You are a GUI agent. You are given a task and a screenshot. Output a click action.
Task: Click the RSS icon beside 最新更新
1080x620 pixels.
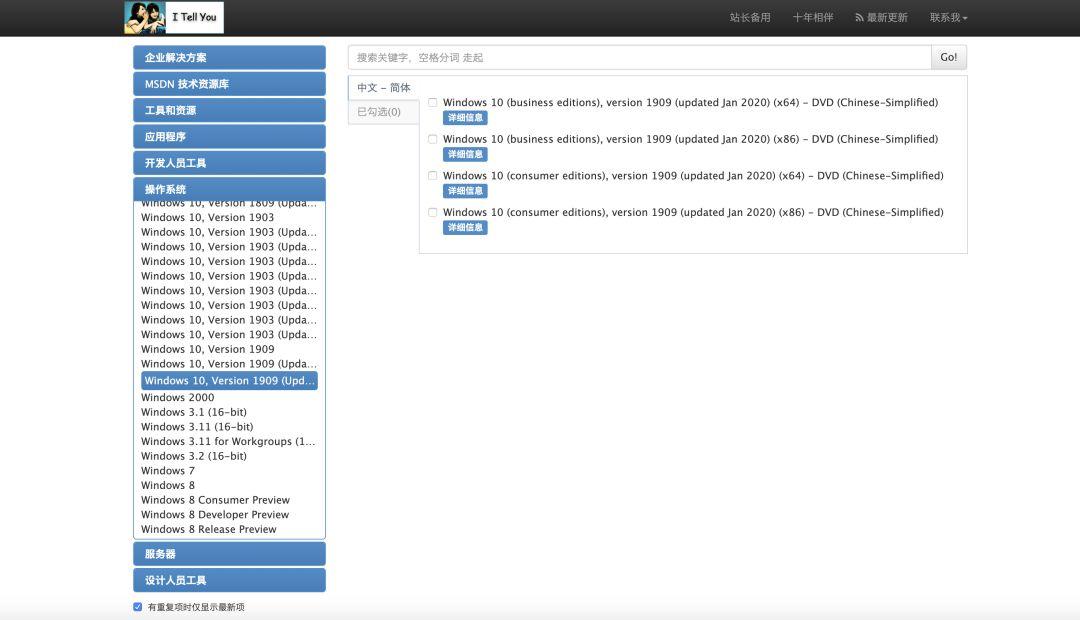point(859,18)
